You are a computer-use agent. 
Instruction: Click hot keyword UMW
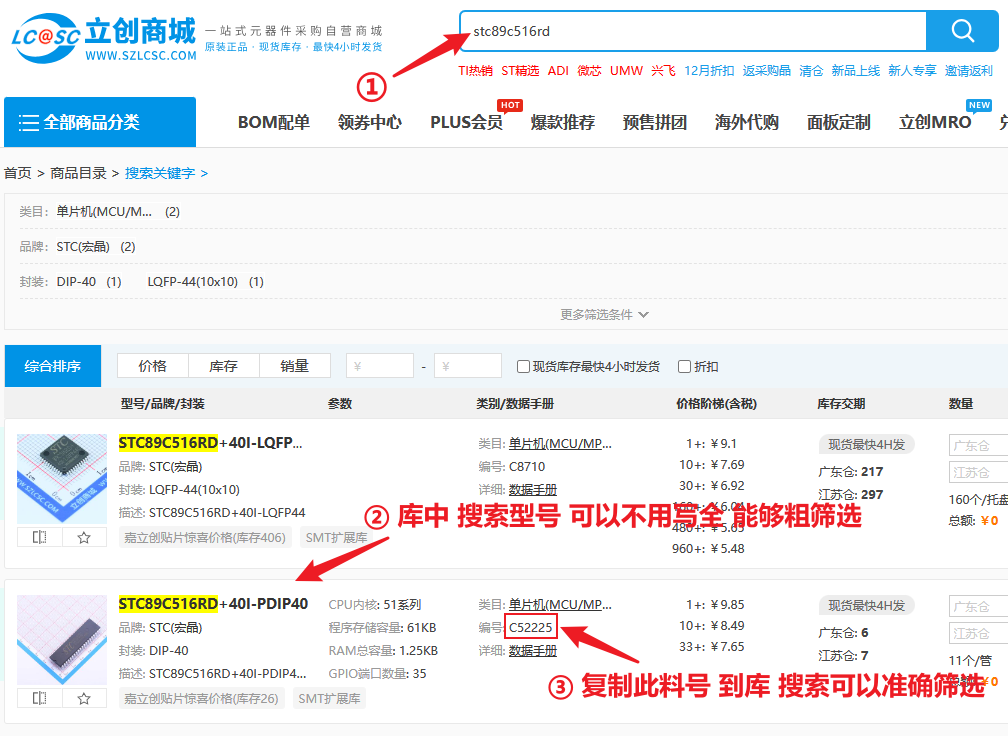626,71
